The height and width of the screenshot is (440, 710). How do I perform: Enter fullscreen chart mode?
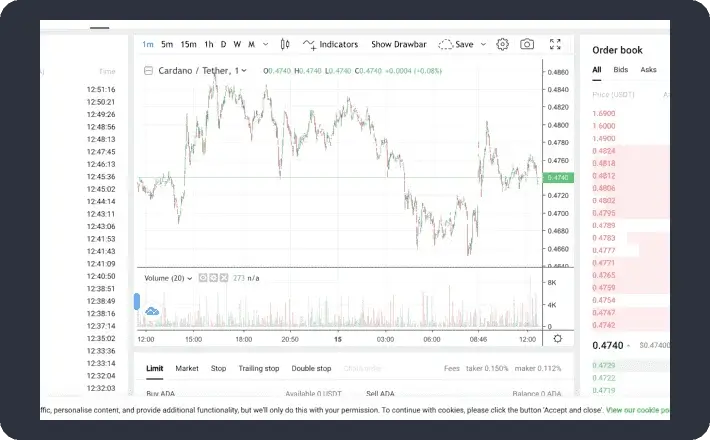click(556, 44)
